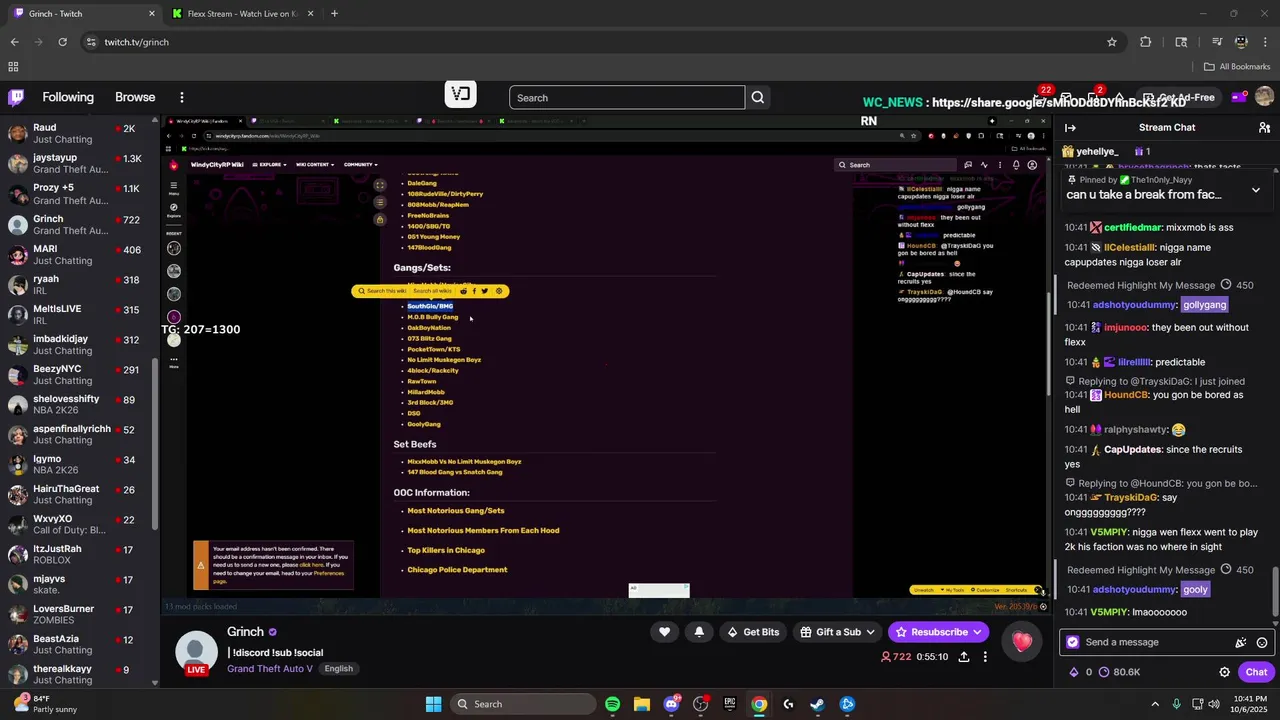Image resolution: width=1280 pixels, height=720 pixels.
Task: Open Steam from the taskbar
Action: tap(817, 704)
